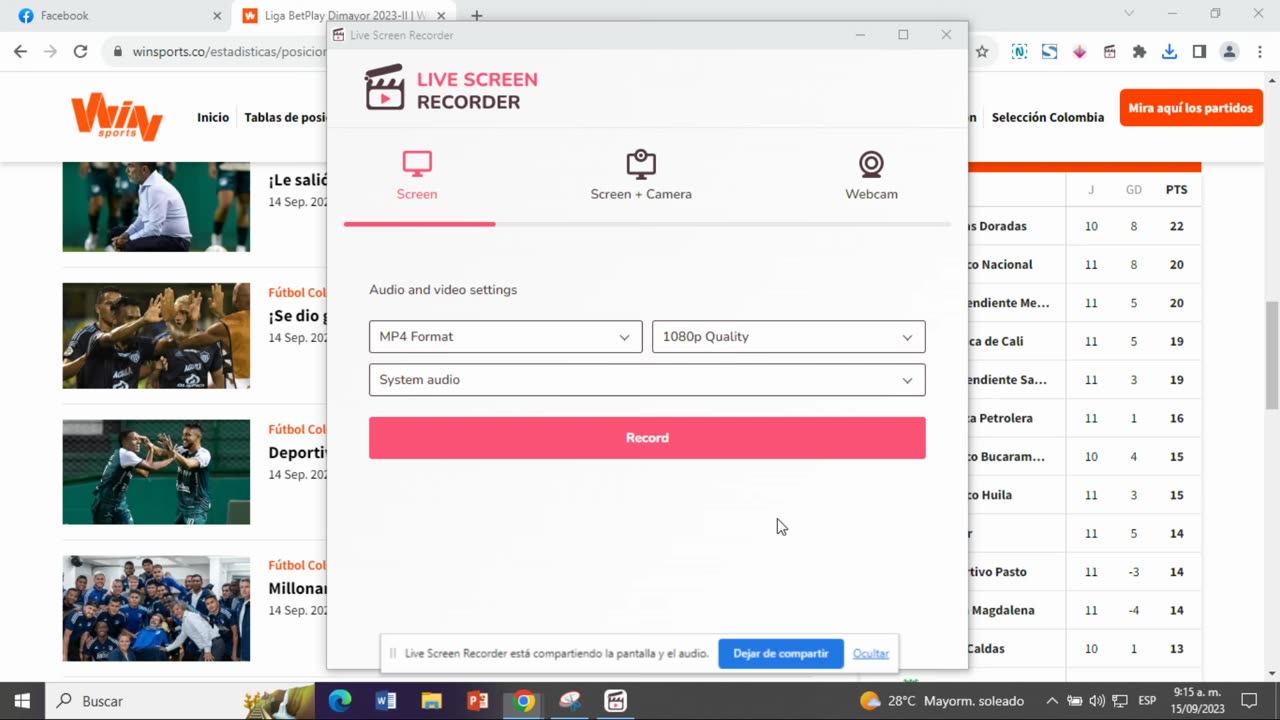
Task: Select the Screen recording mode icon
Action: (417, 164)
